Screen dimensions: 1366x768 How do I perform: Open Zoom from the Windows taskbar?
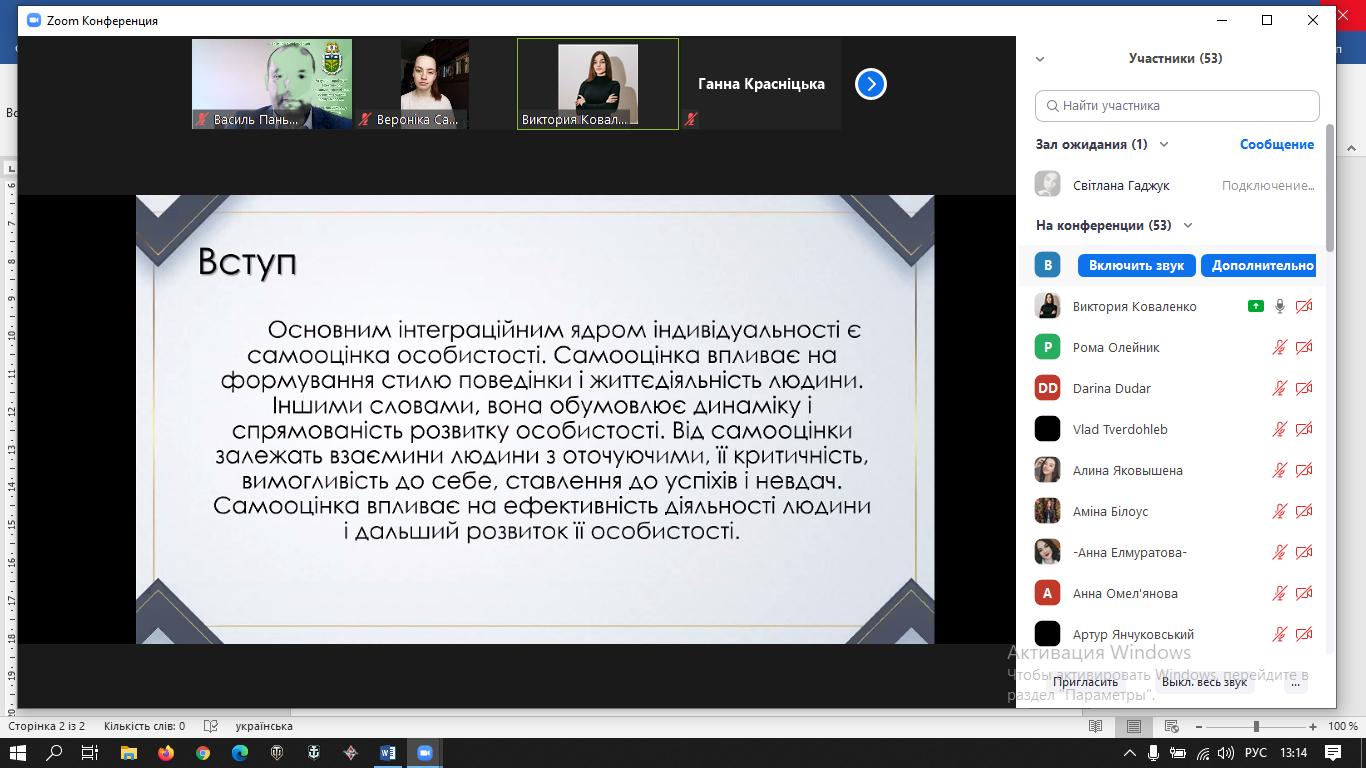[424, 753]
